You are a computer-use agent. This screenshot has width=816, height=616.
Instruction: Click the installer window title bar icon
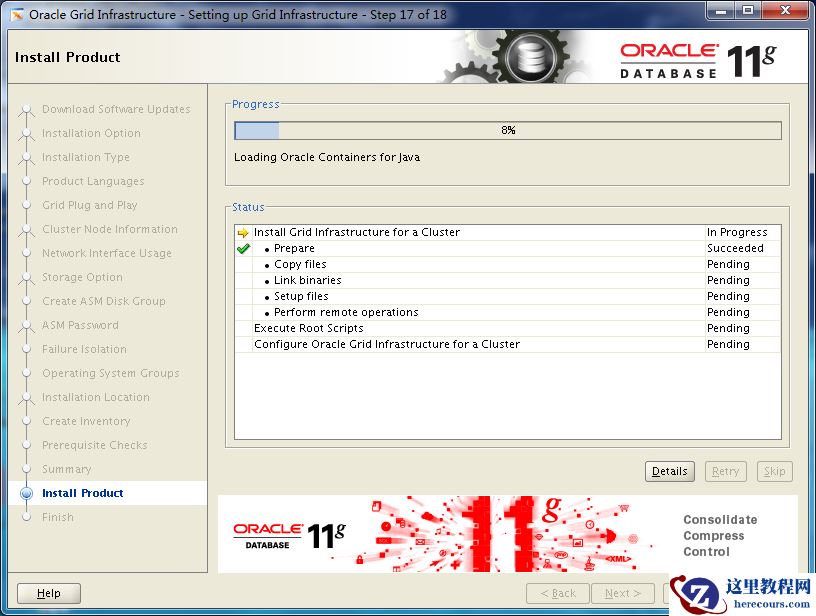coord(17,15)
